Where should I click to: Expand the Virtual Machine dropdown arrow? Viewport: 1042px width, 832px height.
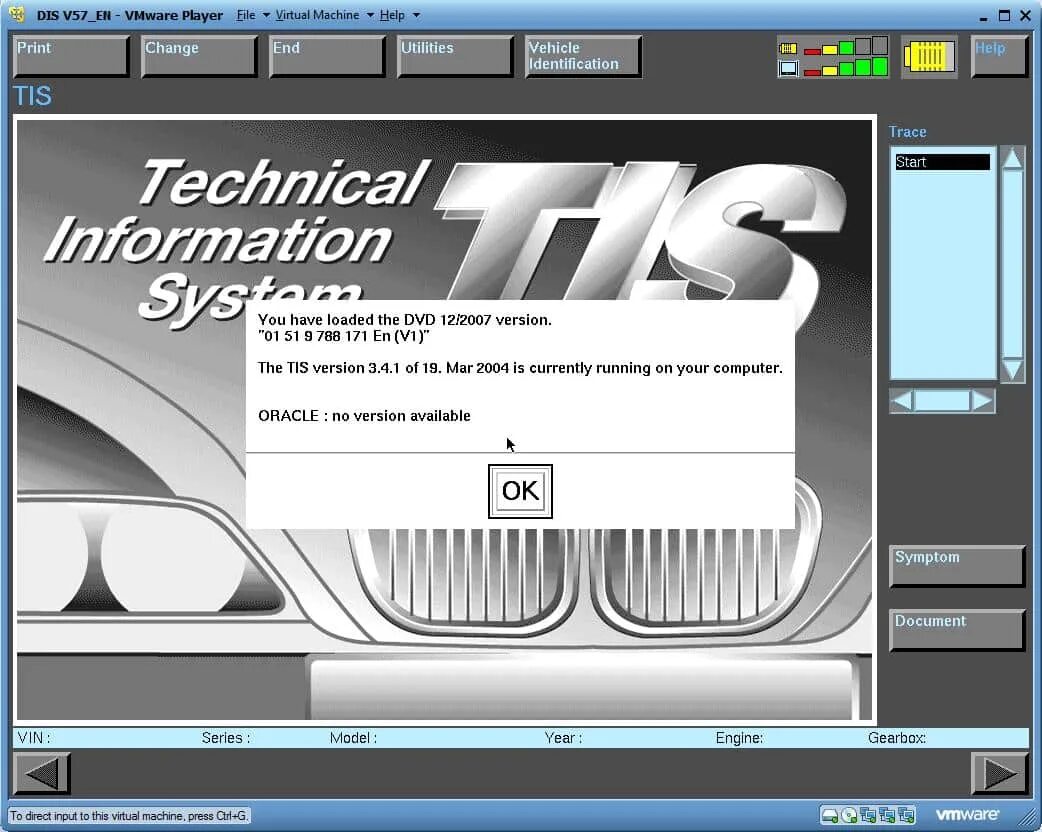pyautogui.click(x=370, y=15)
